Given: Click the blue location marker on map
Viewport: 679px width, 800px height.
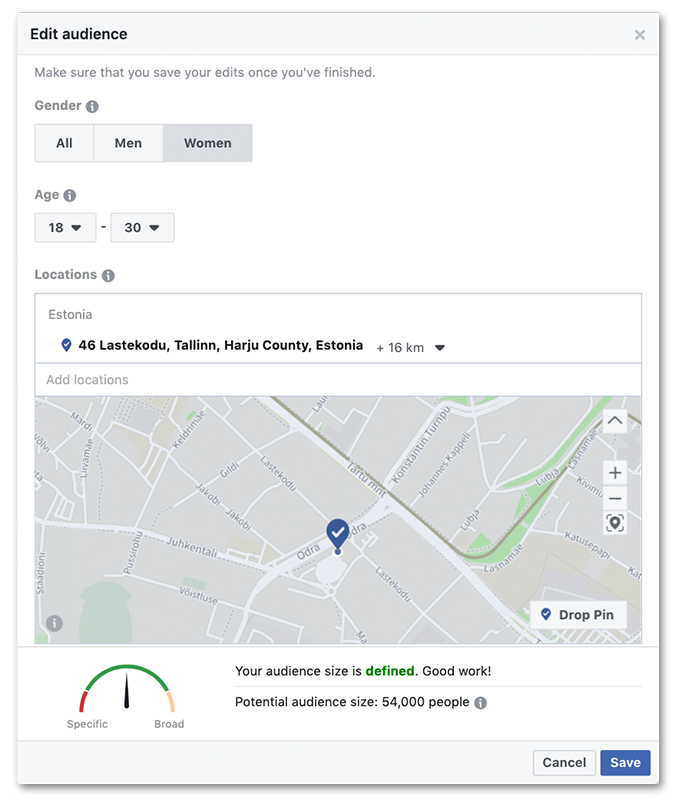Looking at the screenshot, I should (x=337, y=535).
